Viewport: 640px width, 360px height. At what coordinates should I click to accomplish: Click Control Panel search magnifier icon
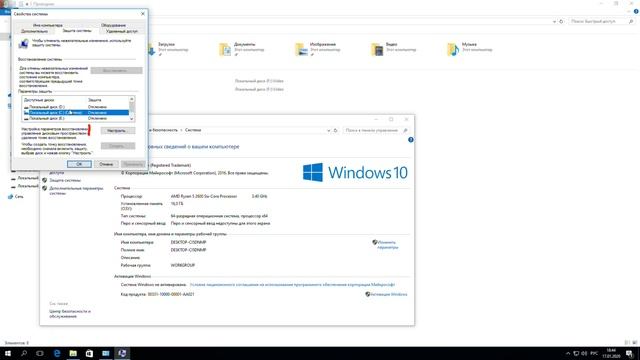tap(405, 130)
